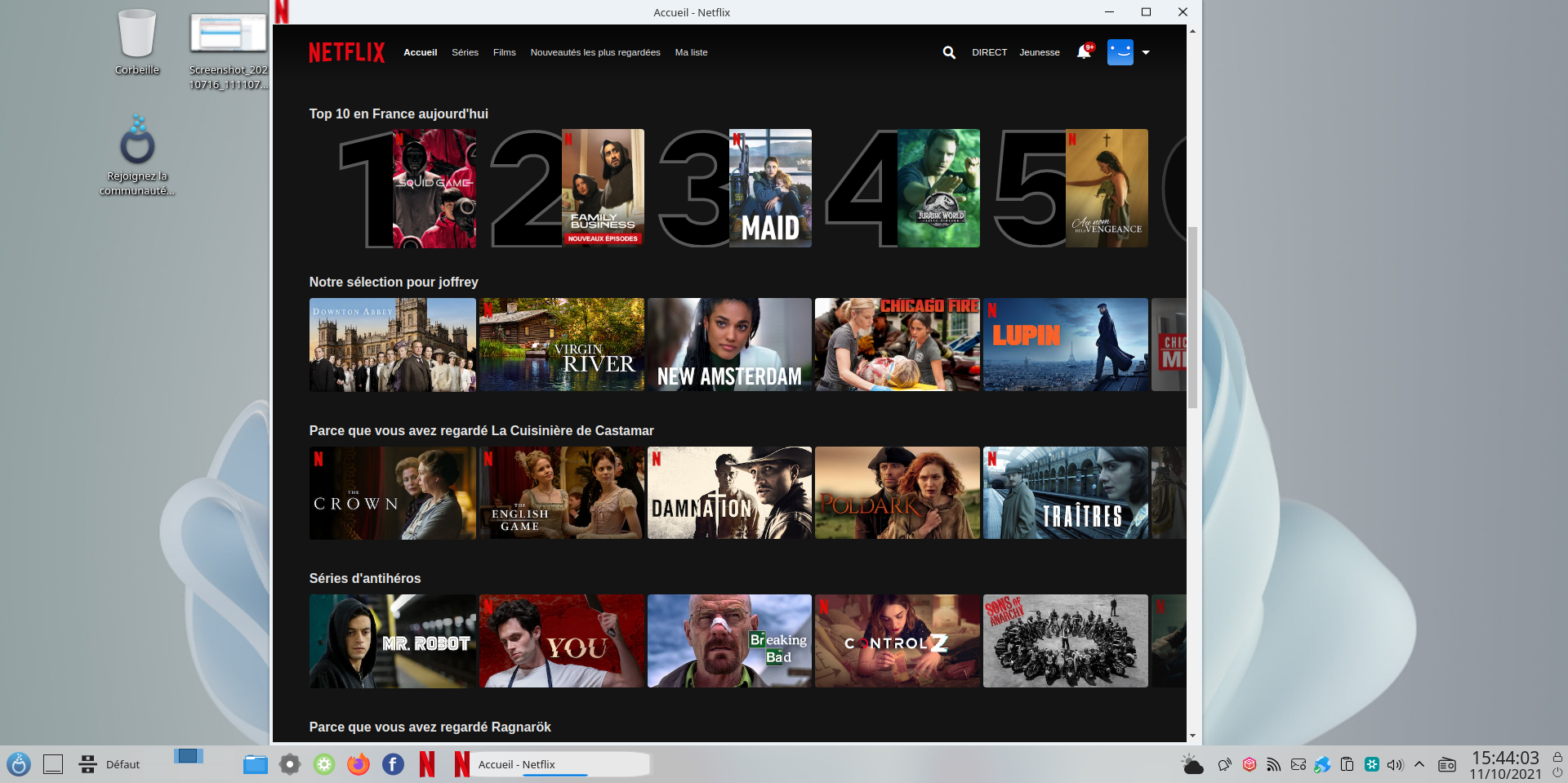
Task: Click the Parce que vous avez regardé Ragnarök title
Action: tap(430, 727)
